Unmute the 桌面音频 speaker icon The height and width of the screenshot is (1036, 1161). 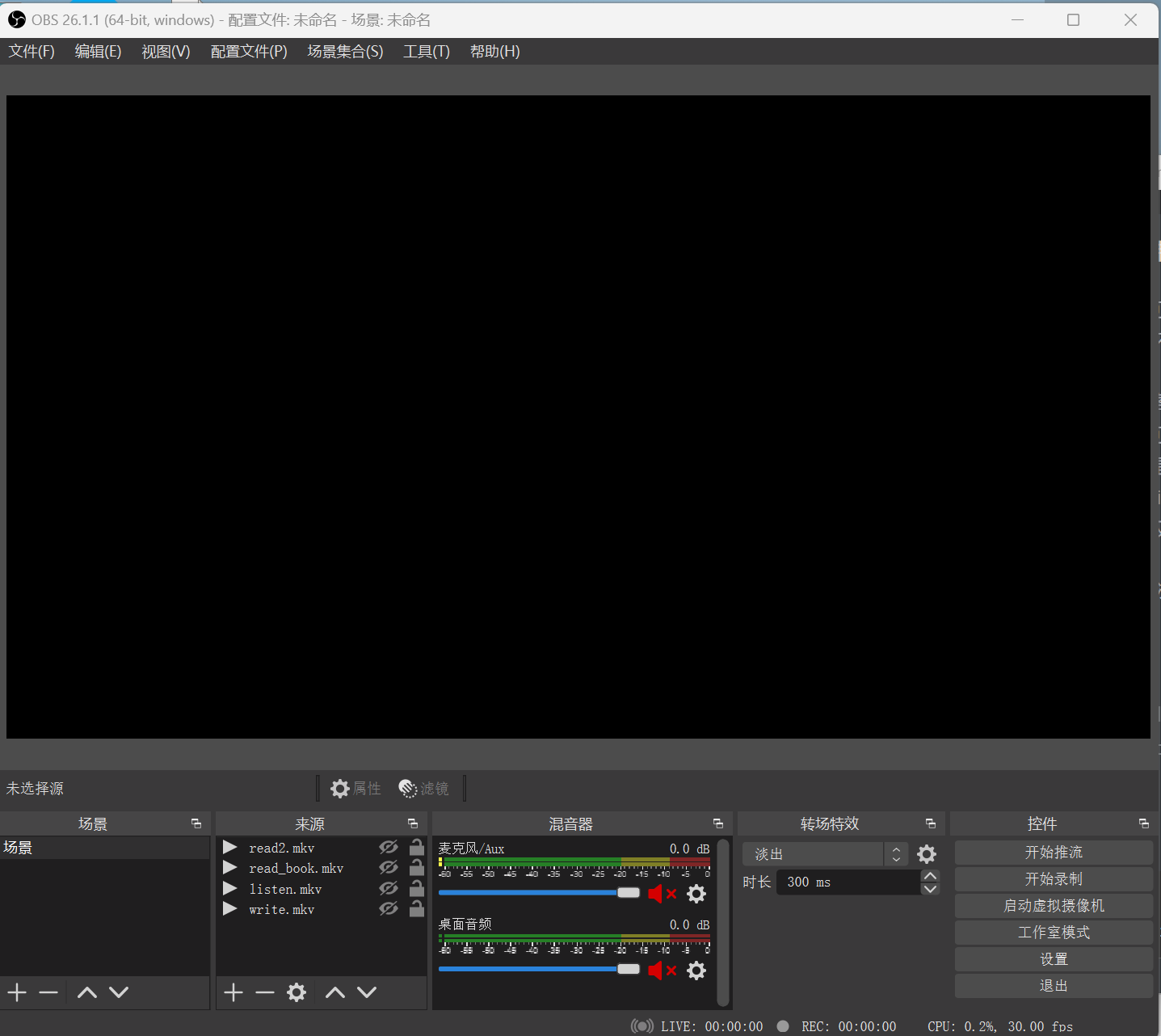tap(663, 970)
